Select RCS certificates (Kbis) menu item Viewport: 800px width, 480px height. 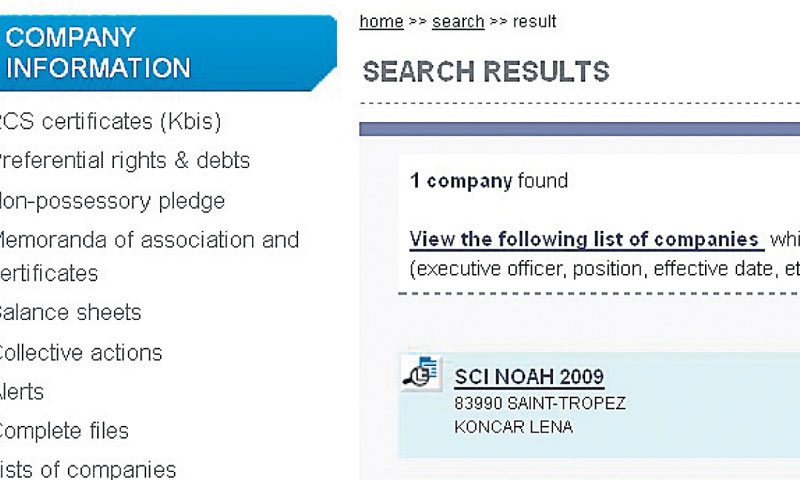coord(110,122)
